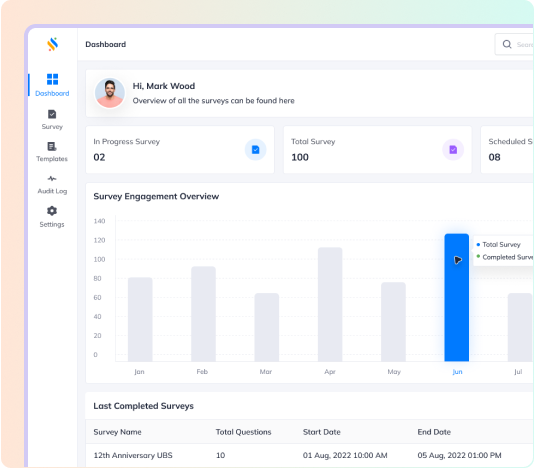Click the Jul bar in the chart
Image resolution: width=534 pixels, height=468 pixels.
click(520, 327)
